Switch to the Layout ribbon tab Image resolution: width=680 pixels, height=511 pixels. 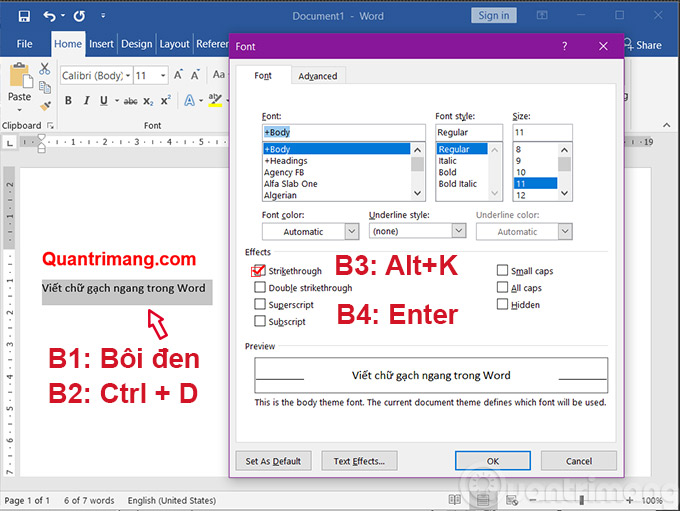[174, 44]
